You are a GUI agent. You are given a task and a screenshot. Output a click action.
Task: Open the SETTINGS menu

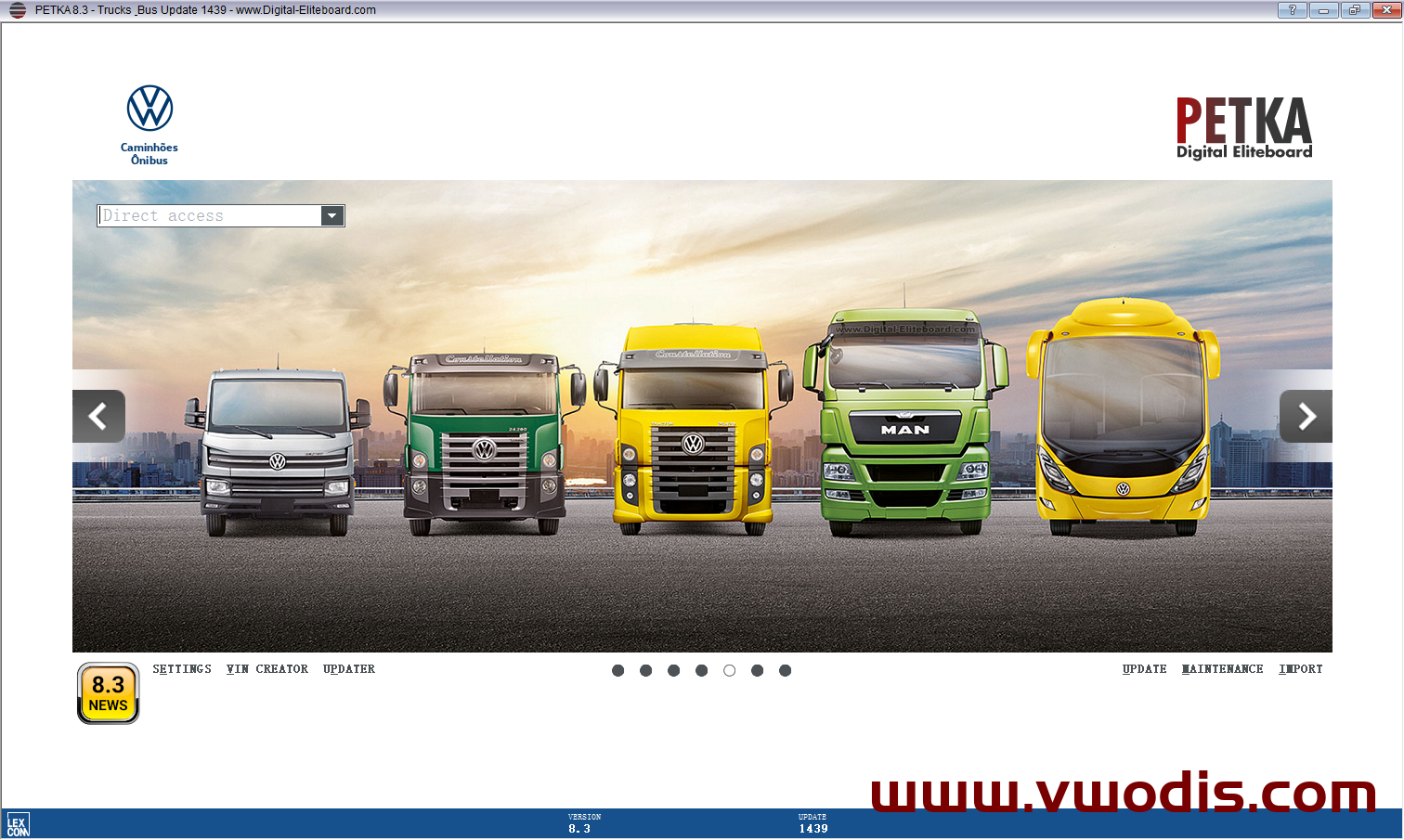pyautogui.click(x=182, y=669)
